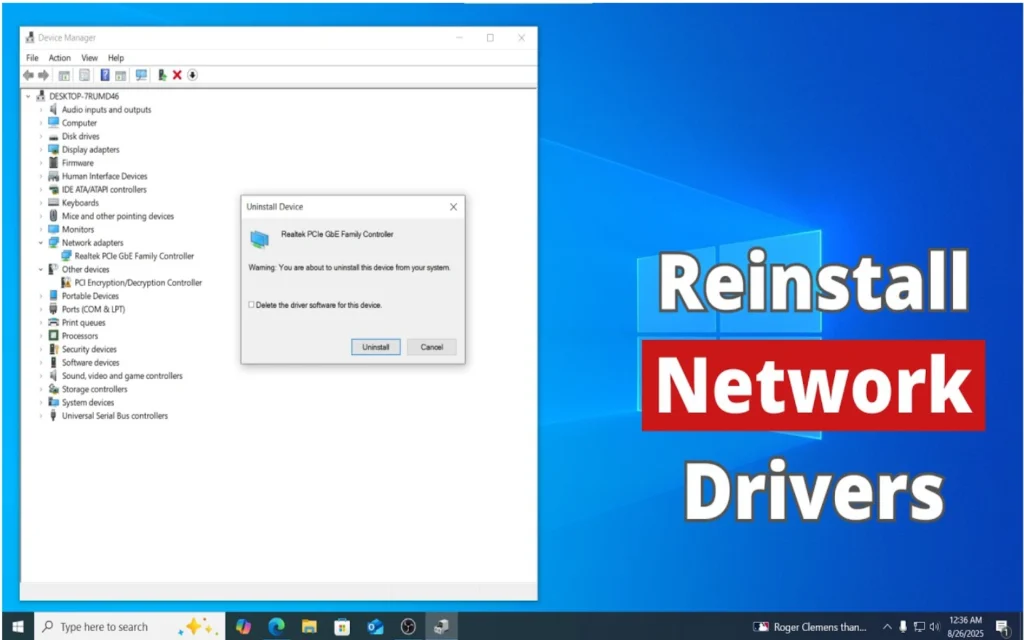Click the date and time in the taskbar

965,626
